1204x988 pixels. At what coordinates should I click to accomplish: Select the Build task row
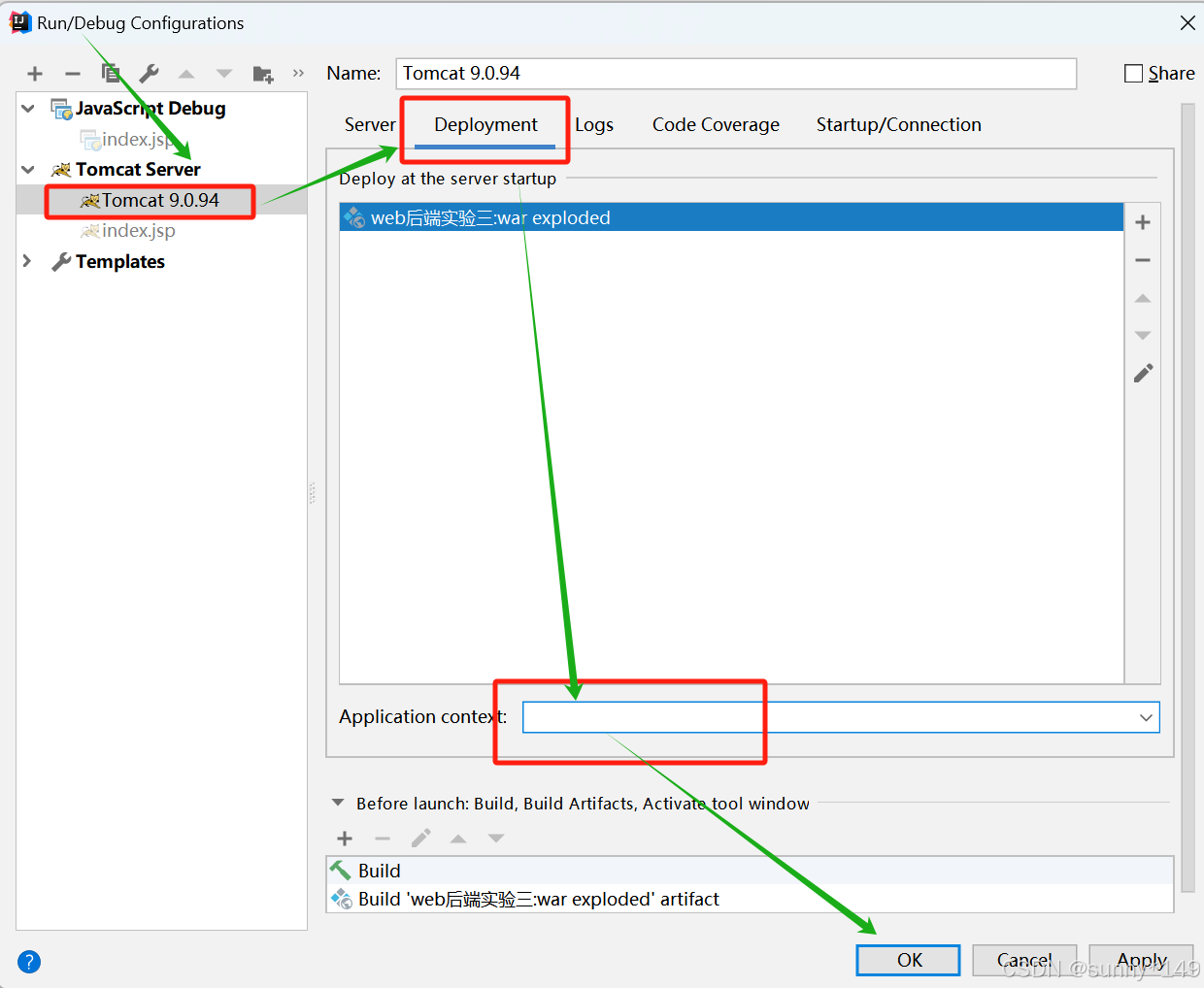pos(750,871)
